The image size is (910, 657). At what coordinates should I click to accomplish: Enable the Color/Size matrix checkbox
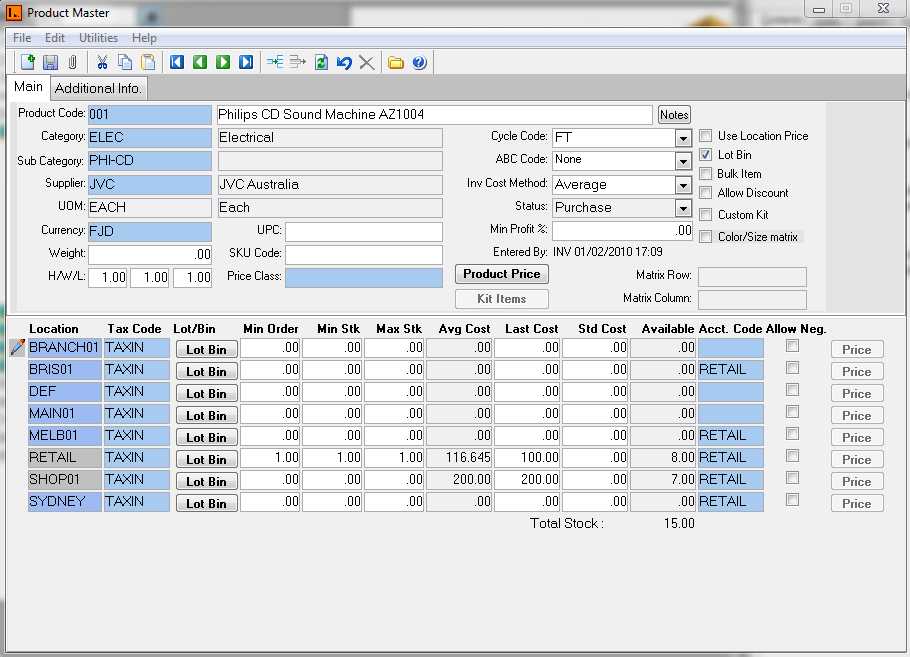[x=706, y=237]
